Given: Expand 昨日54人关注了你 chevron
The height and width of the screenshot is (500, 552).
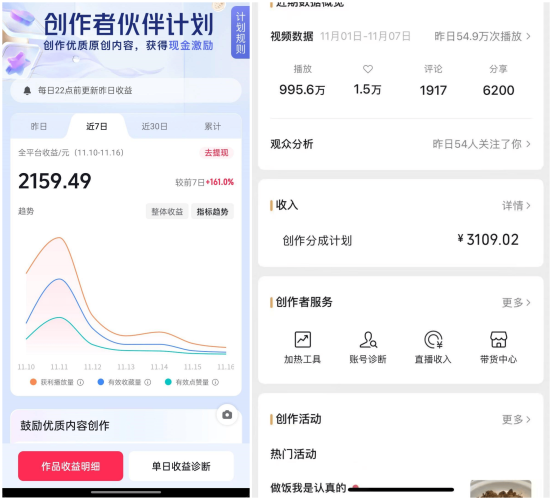Looking at the screenshot, I should click(x=528, y=144).
